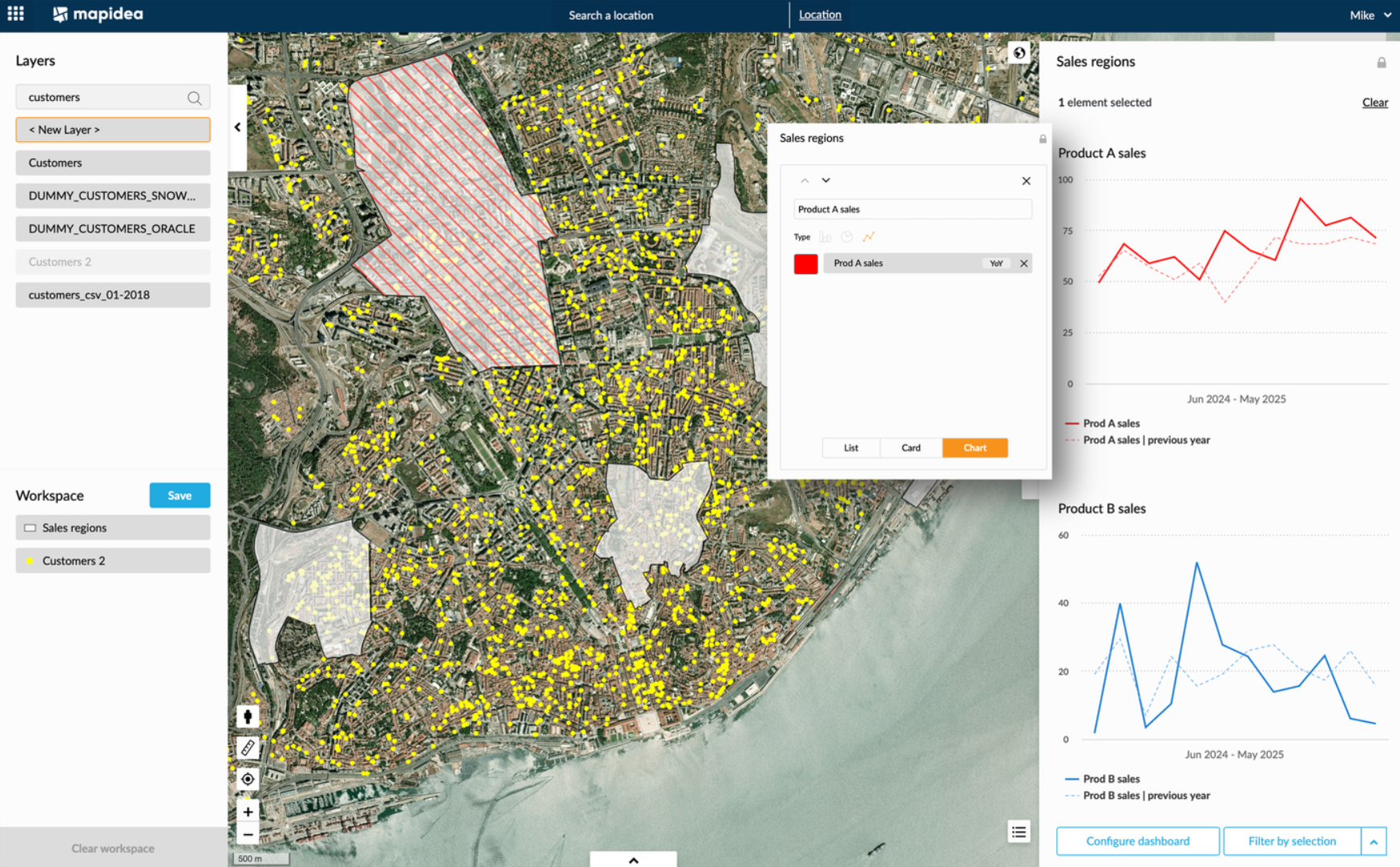Select the New Layer entry
Image resolution: width=1400 pixels, height=867 pixels.
point(113,130)
